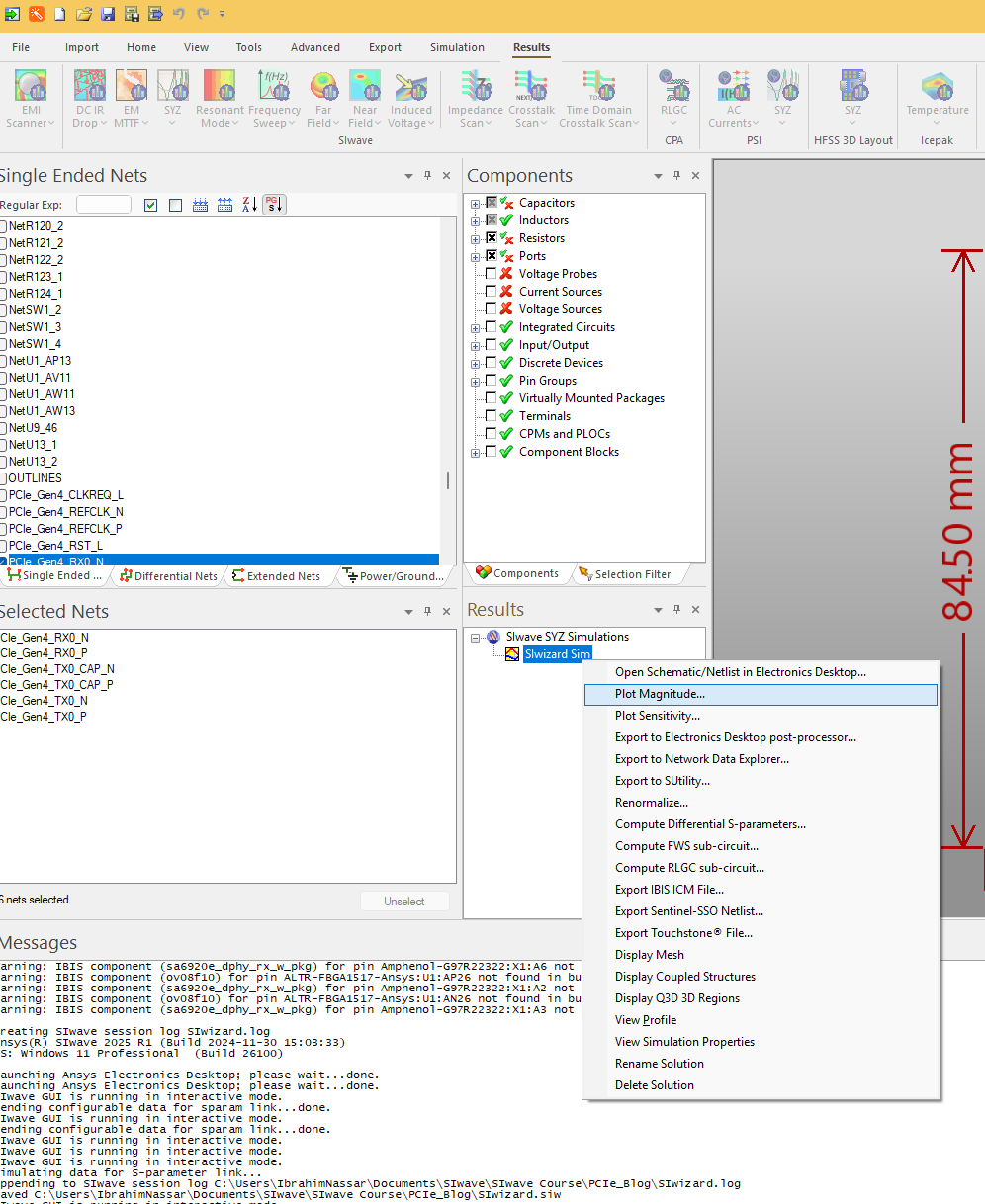Select the Crosstalk Scan tool
Image resolution: width=985 pixels, height=1204 pixels.
(532, 97)
